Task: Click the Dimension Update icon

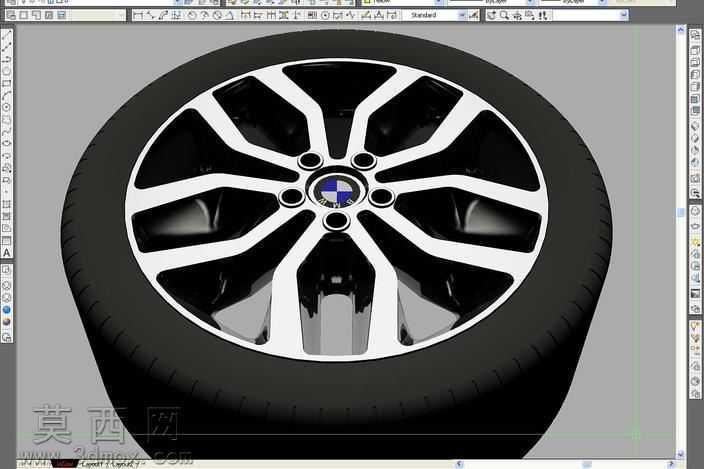Action: [391, 16]
